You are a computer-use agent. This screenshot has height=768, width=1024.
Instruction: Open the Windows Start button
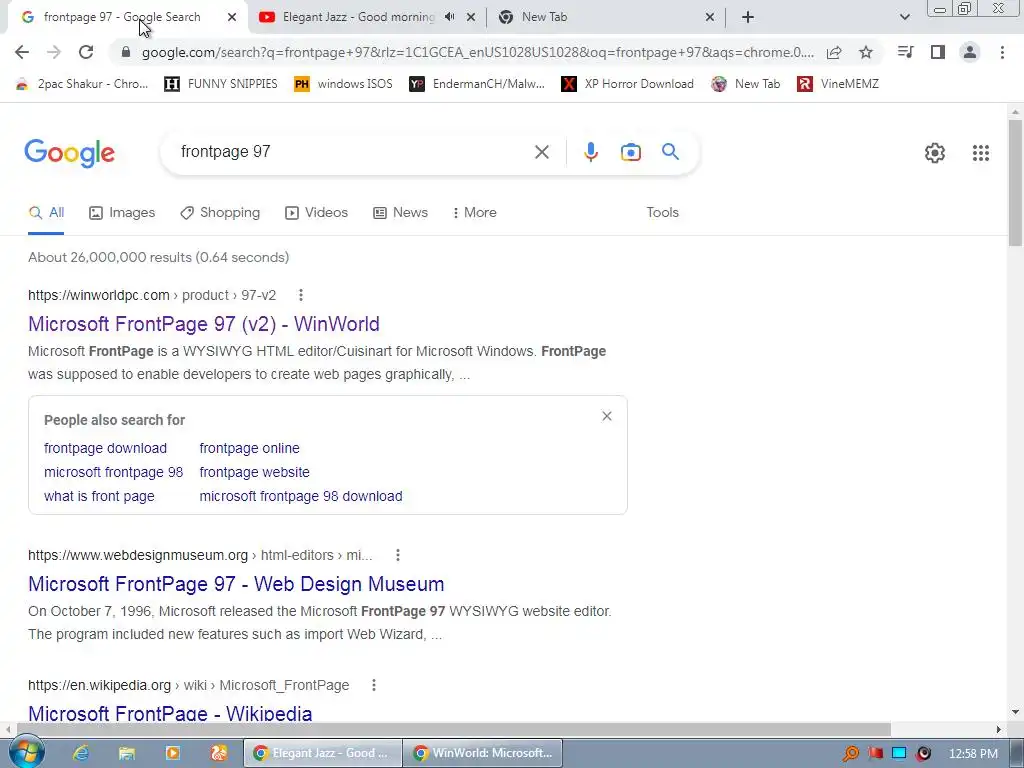point(27,752)
